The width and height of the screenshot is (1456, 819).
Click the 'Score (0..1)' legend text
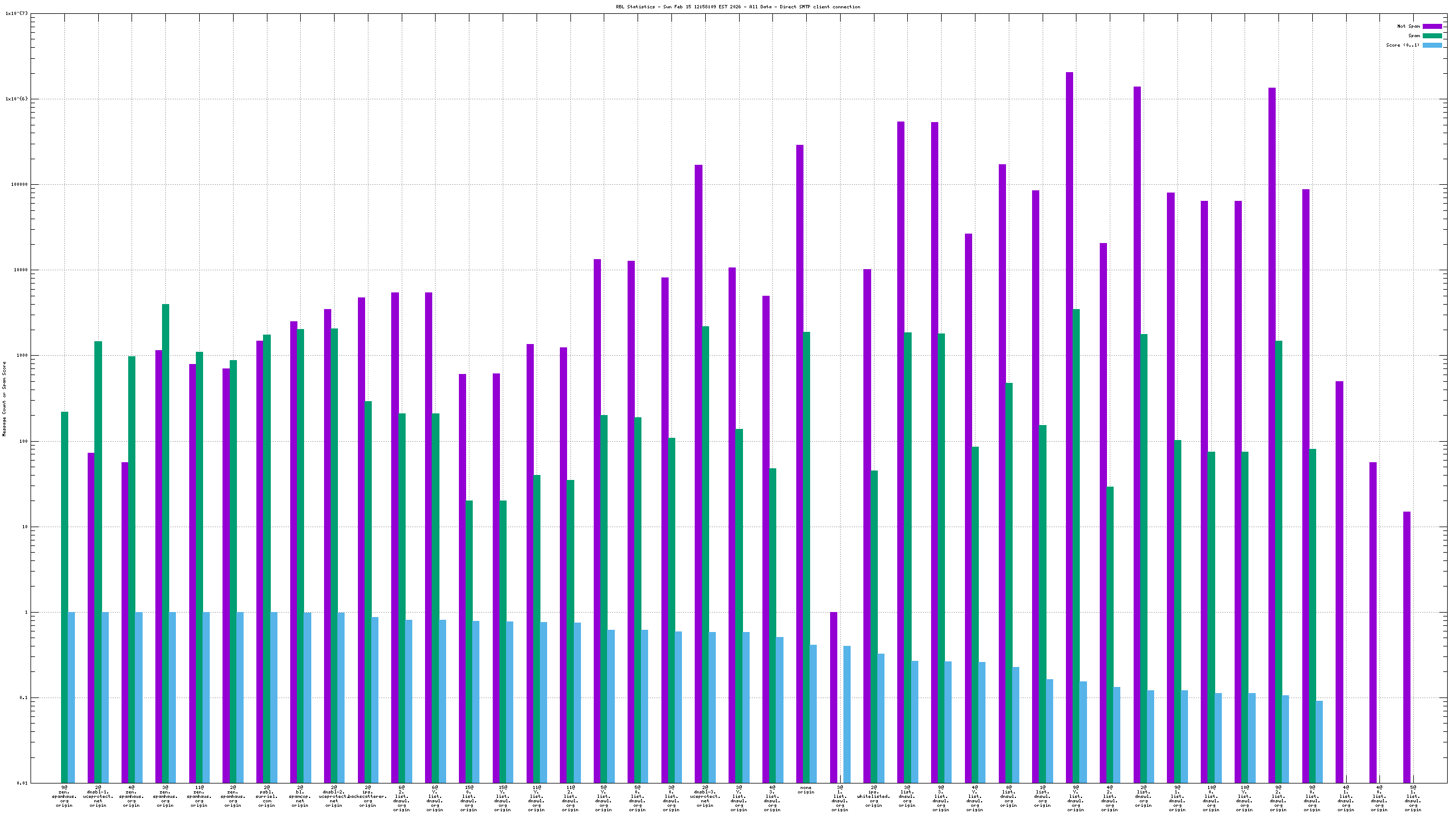point(1402,45)
